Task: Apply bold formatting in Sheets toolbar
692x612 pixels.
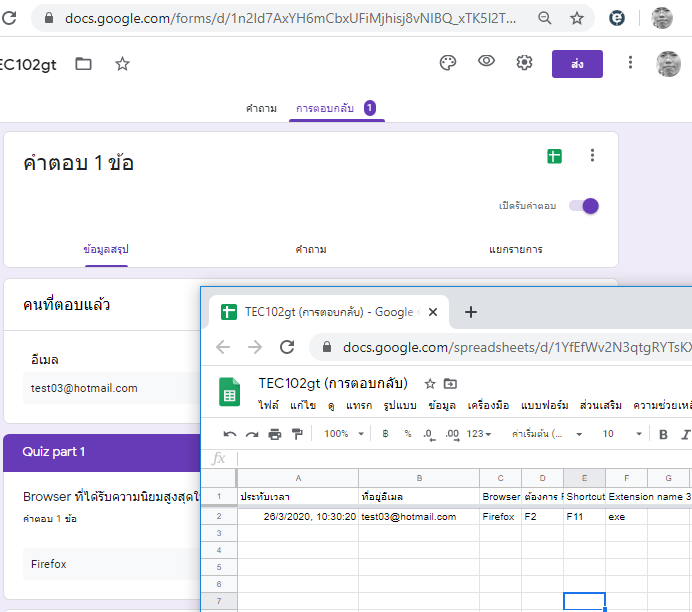Action: coord(663,434)
